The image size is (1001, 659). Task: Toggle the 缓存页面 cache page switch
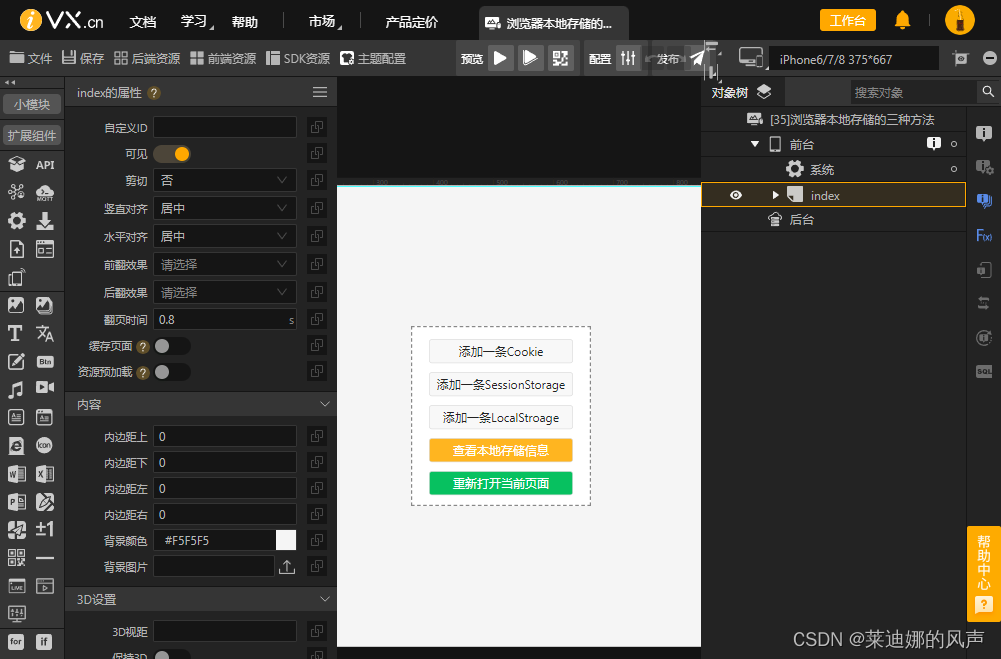coord(172,346)
